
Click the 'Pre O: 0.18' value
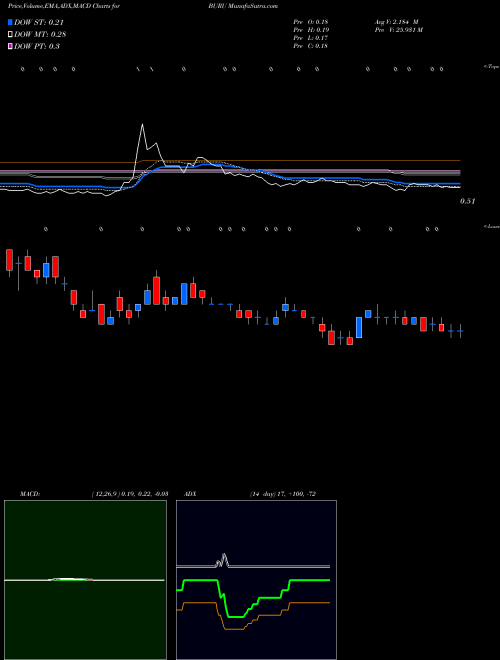click(x=311, y=22)
